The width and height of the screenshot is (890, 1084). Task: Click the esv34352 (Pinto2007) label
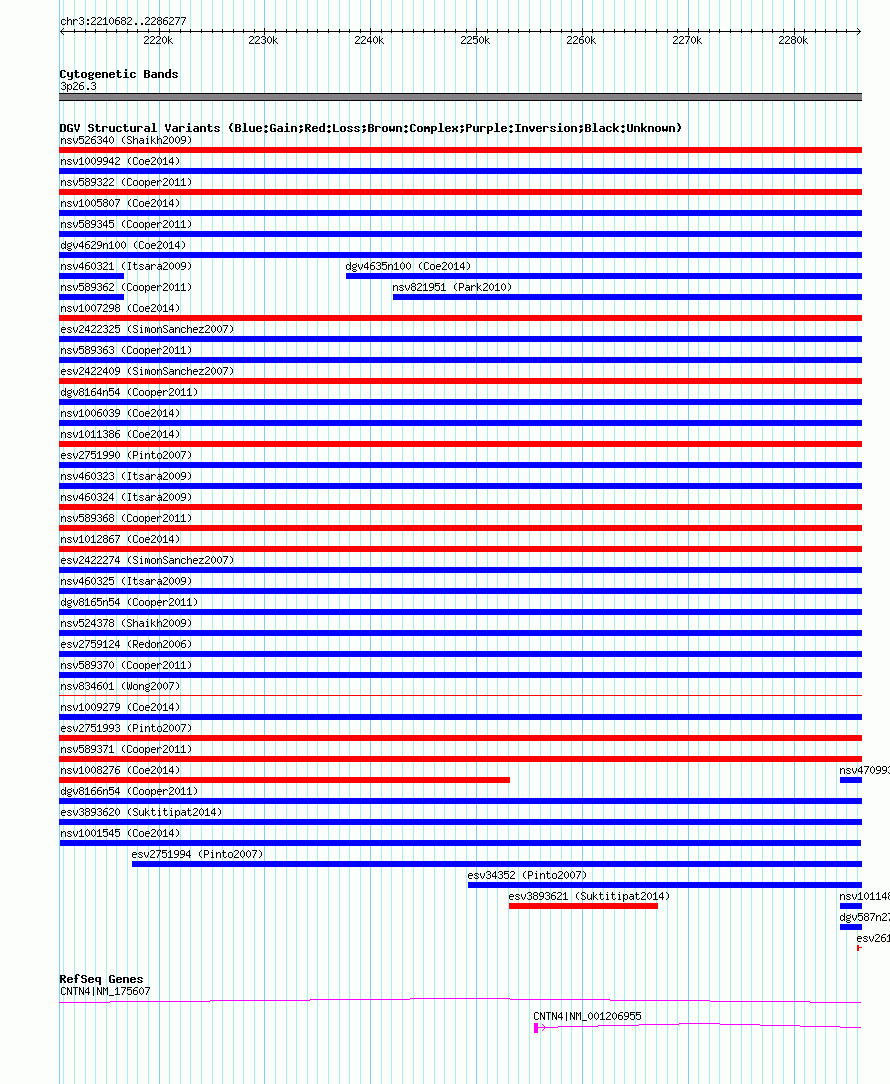[x=527, y=875]
